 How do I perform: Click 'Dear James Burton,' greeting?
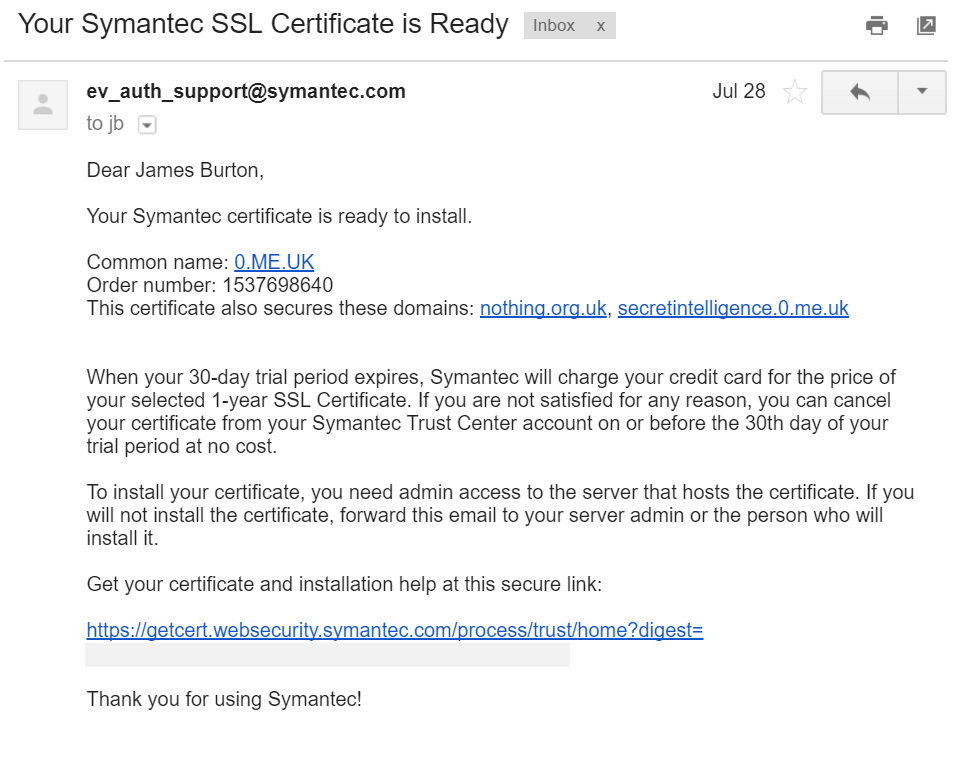(175, 170)
